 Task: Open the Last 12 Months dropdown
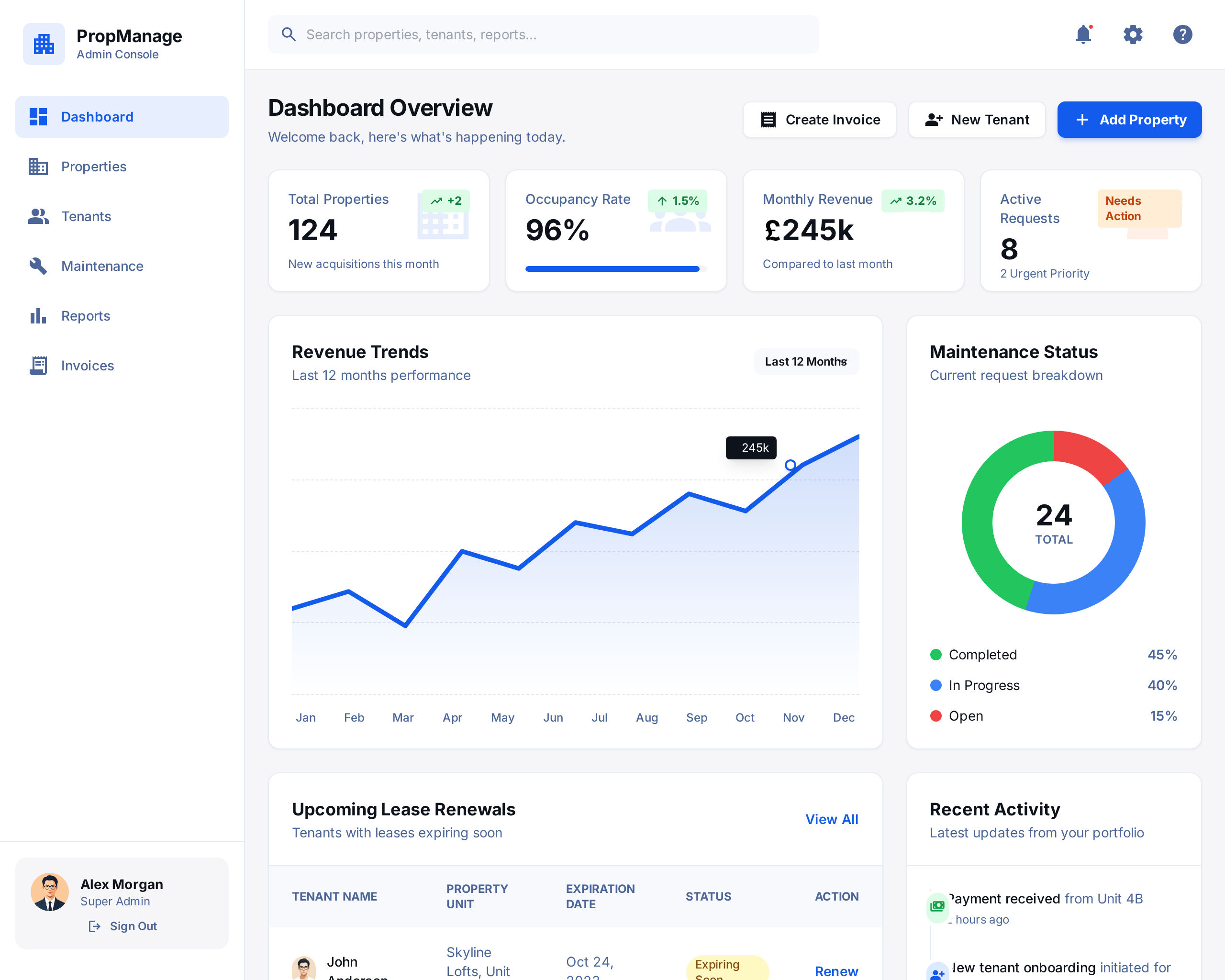806,362
